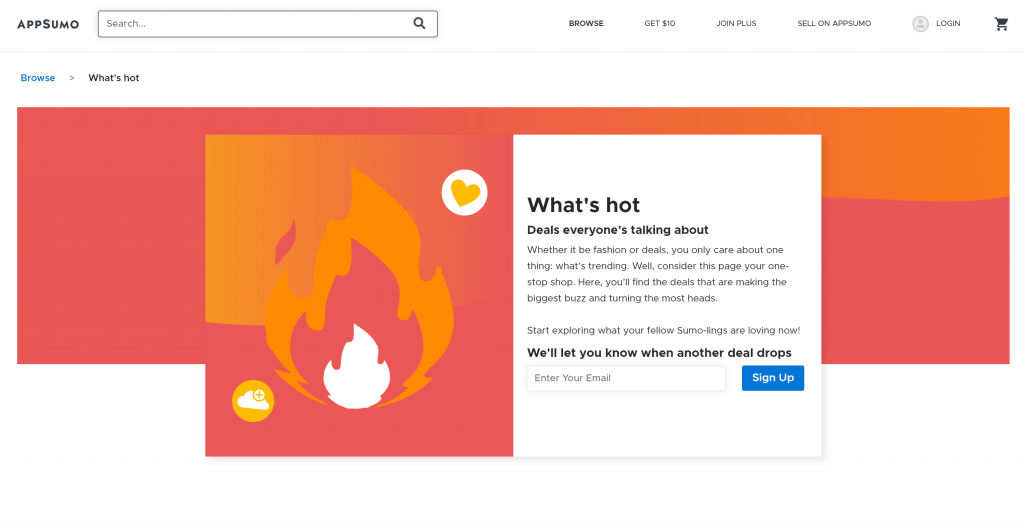The width and height of the screenshot is (1024, 522).
Task: Click the user avatar icon
Action: coord(920,24)
